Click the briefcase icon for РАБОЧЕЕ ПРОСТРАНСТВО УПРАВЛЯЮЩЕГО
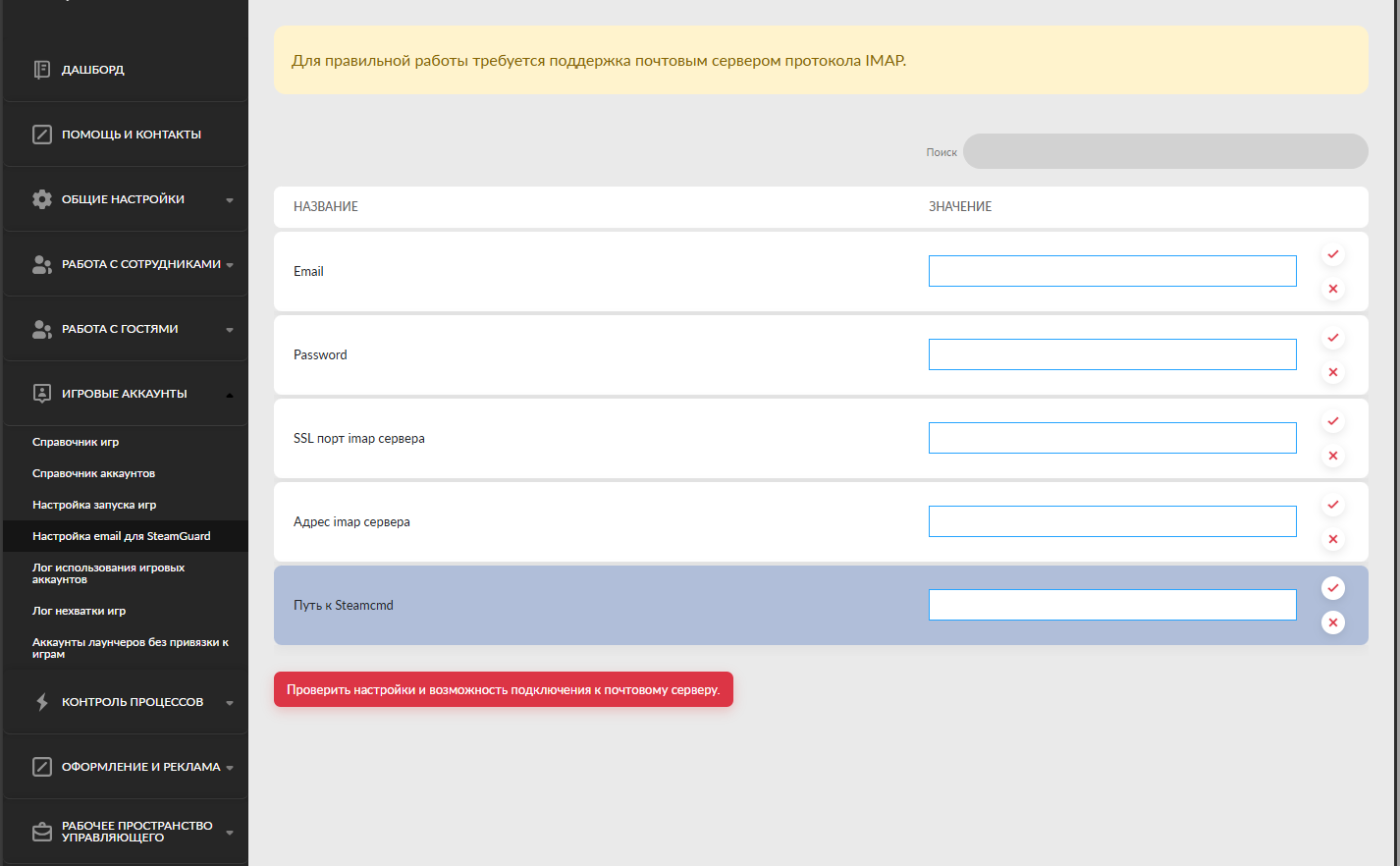The height and width of the screenshot is (866, 1400). [x=42, y=832]
